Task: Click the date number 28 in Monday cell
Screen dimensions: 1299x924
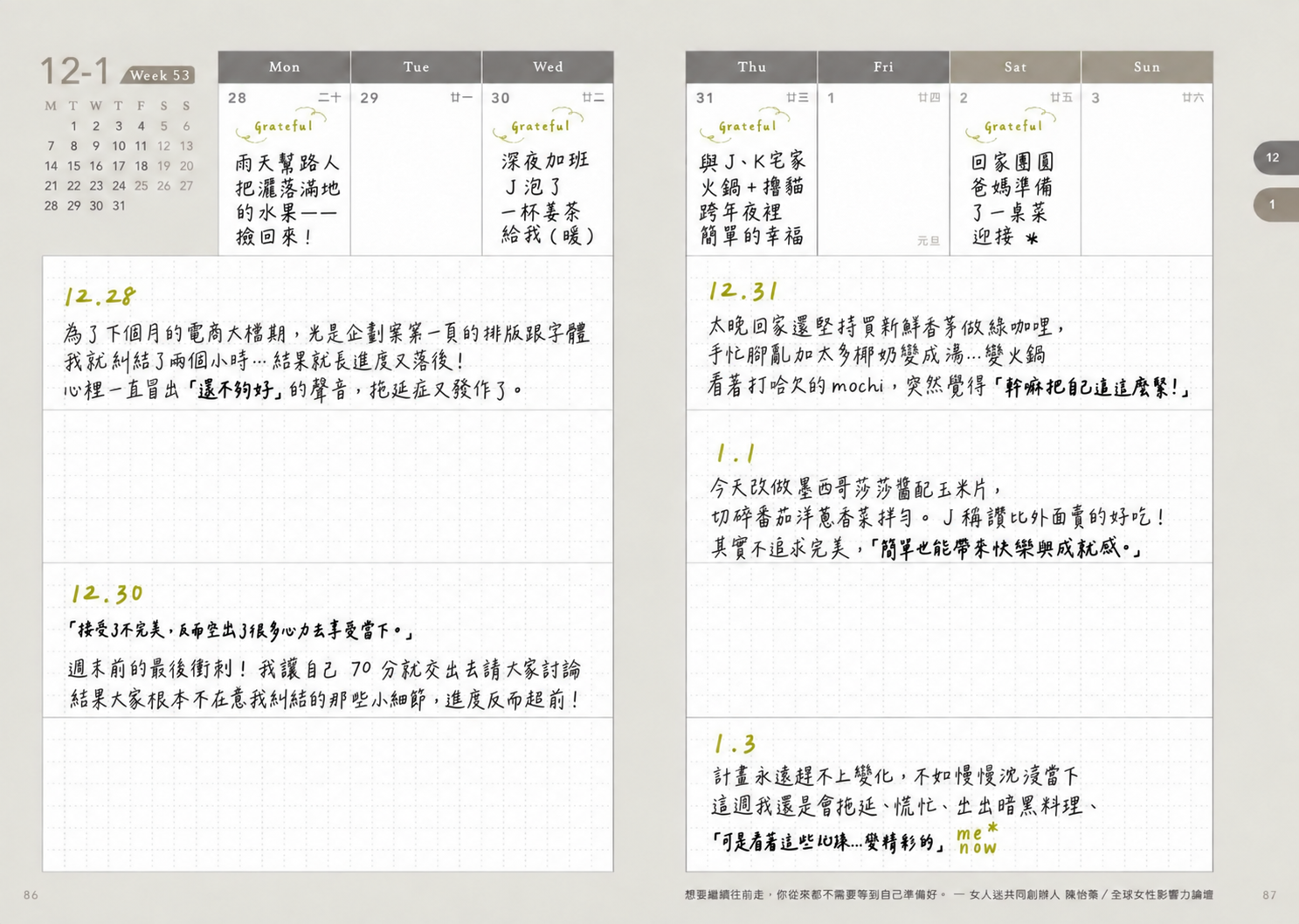Action: click(x=237, y=98)
